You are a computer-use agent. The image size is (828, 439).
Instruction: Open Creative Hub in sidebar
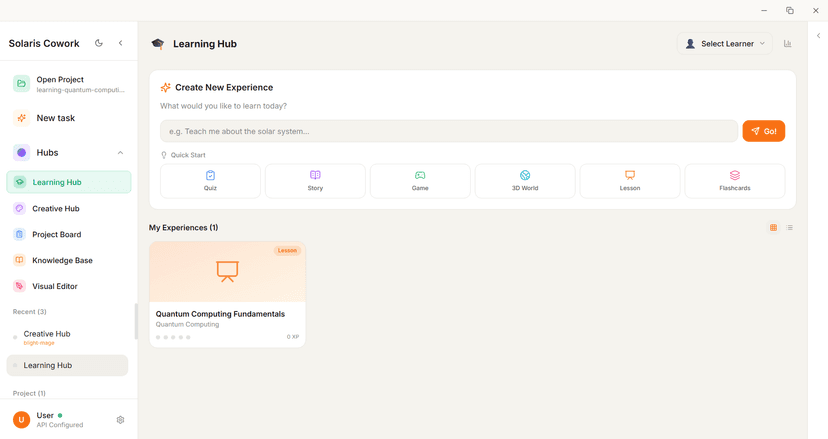(69, 209)
